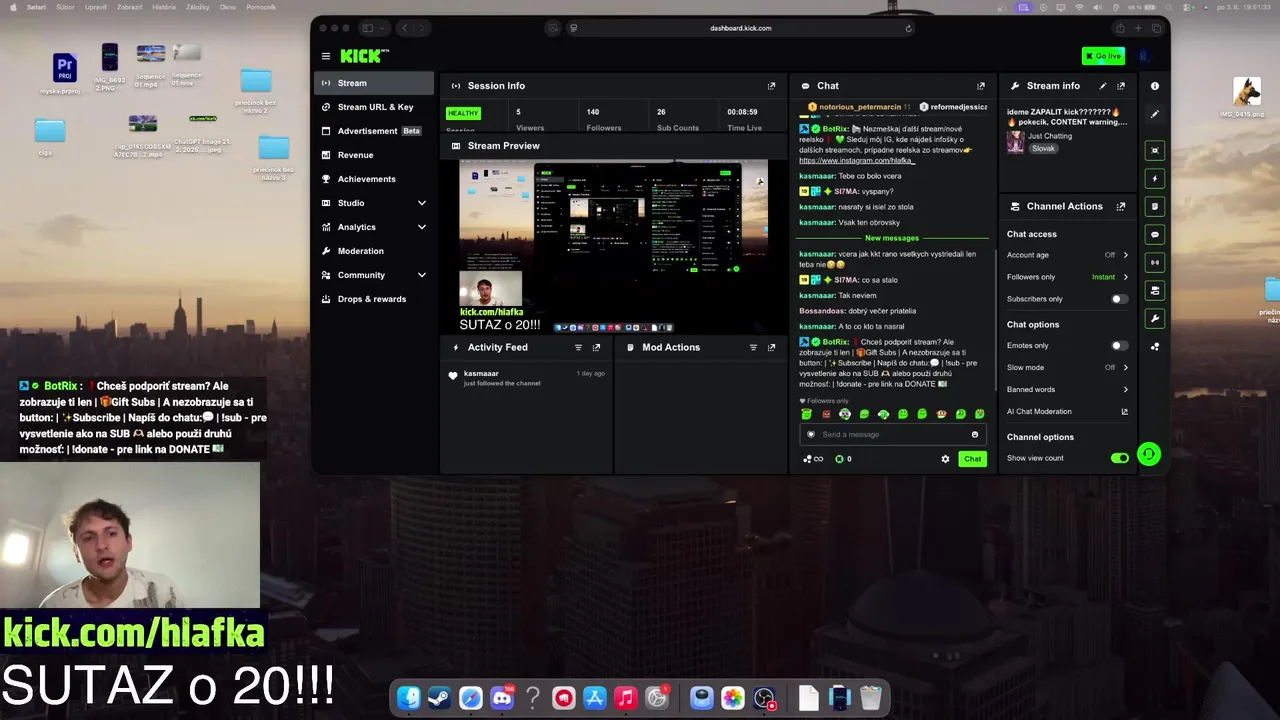Click the info icon in right toolbar
This screenshot has width=1280, height=720.
coord(1155,86)
